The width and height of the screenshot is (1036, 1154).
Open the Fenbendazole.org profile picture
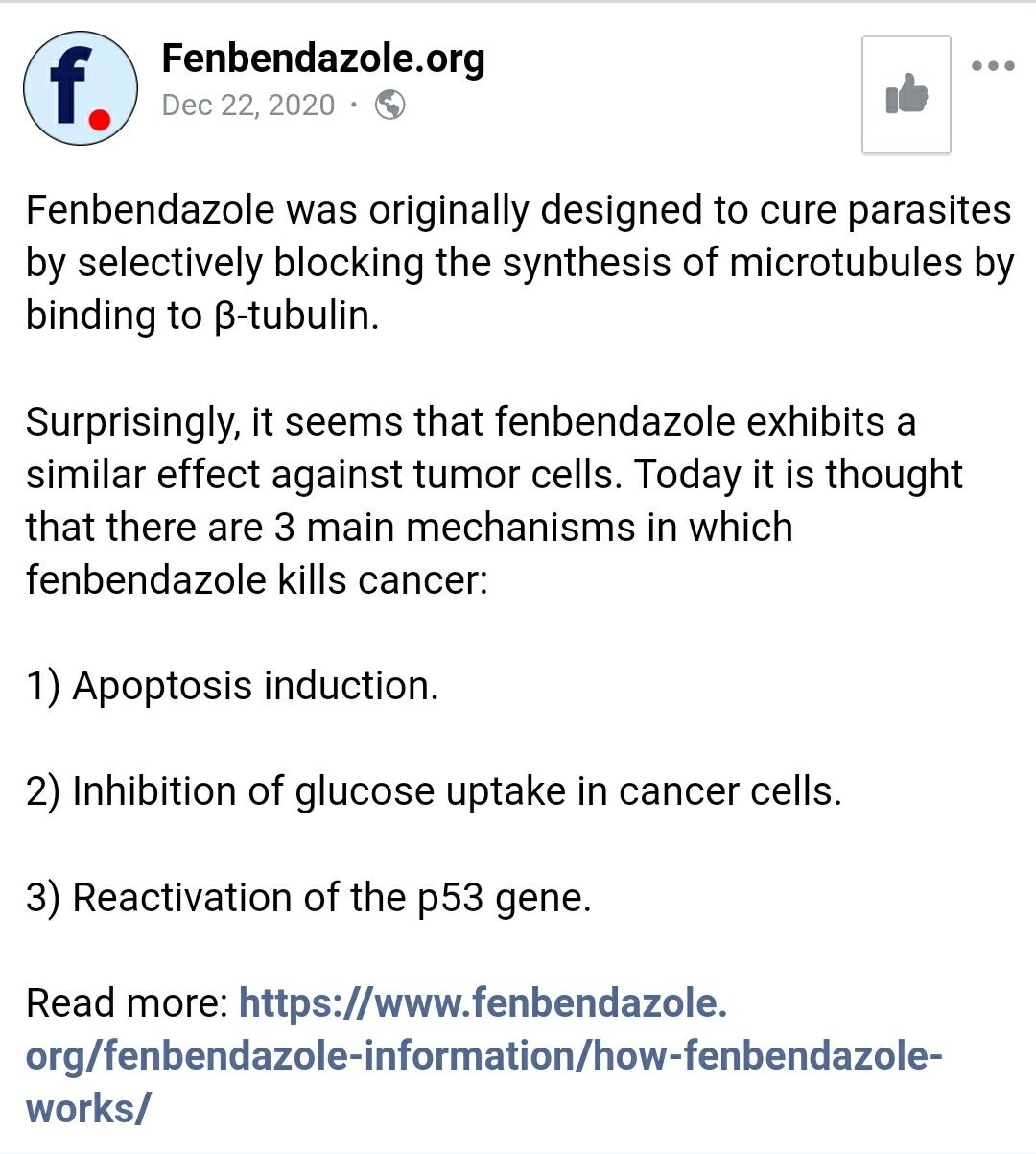(81, 88)
